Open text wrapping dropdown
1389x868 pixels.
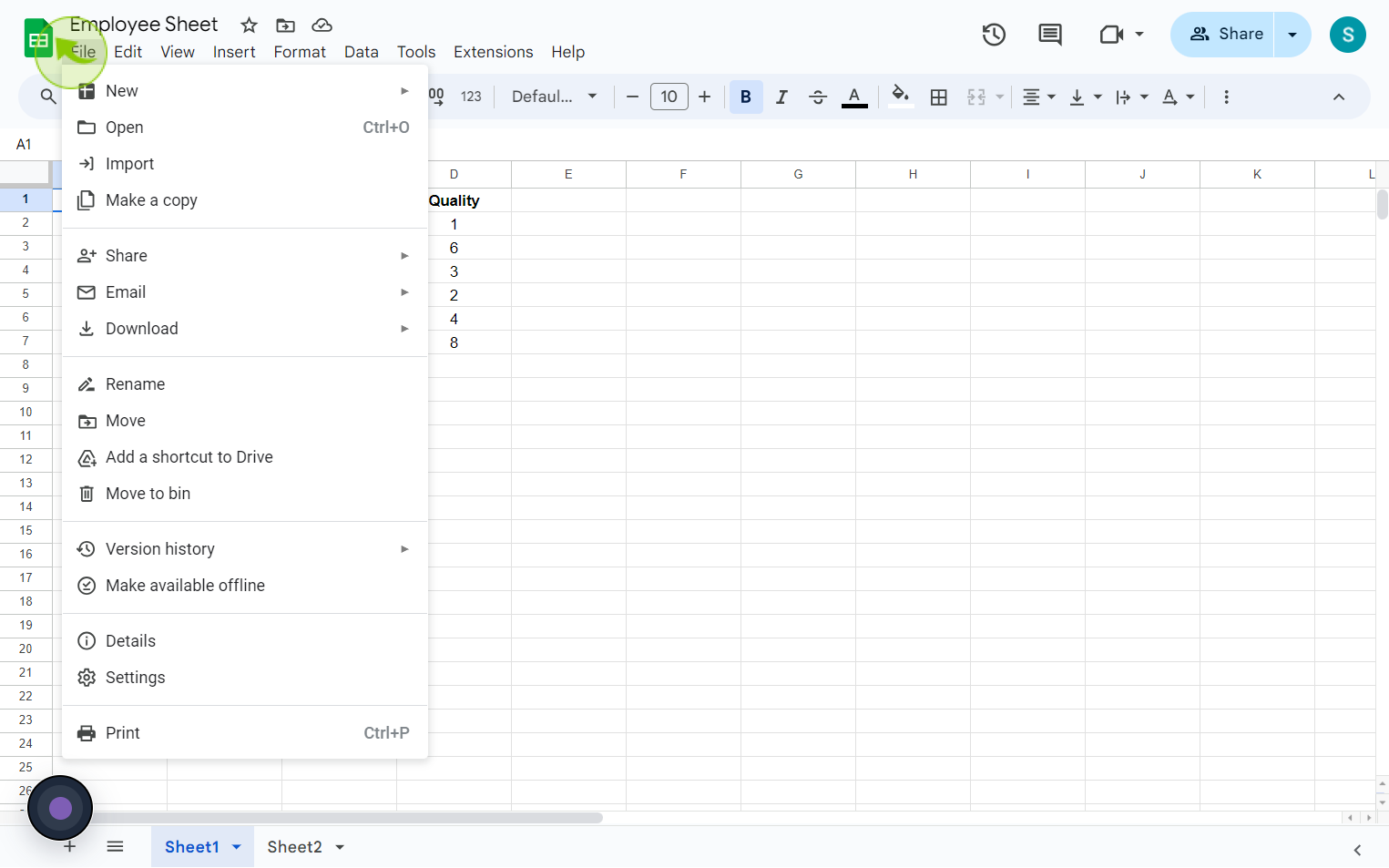click(1131, 97)
